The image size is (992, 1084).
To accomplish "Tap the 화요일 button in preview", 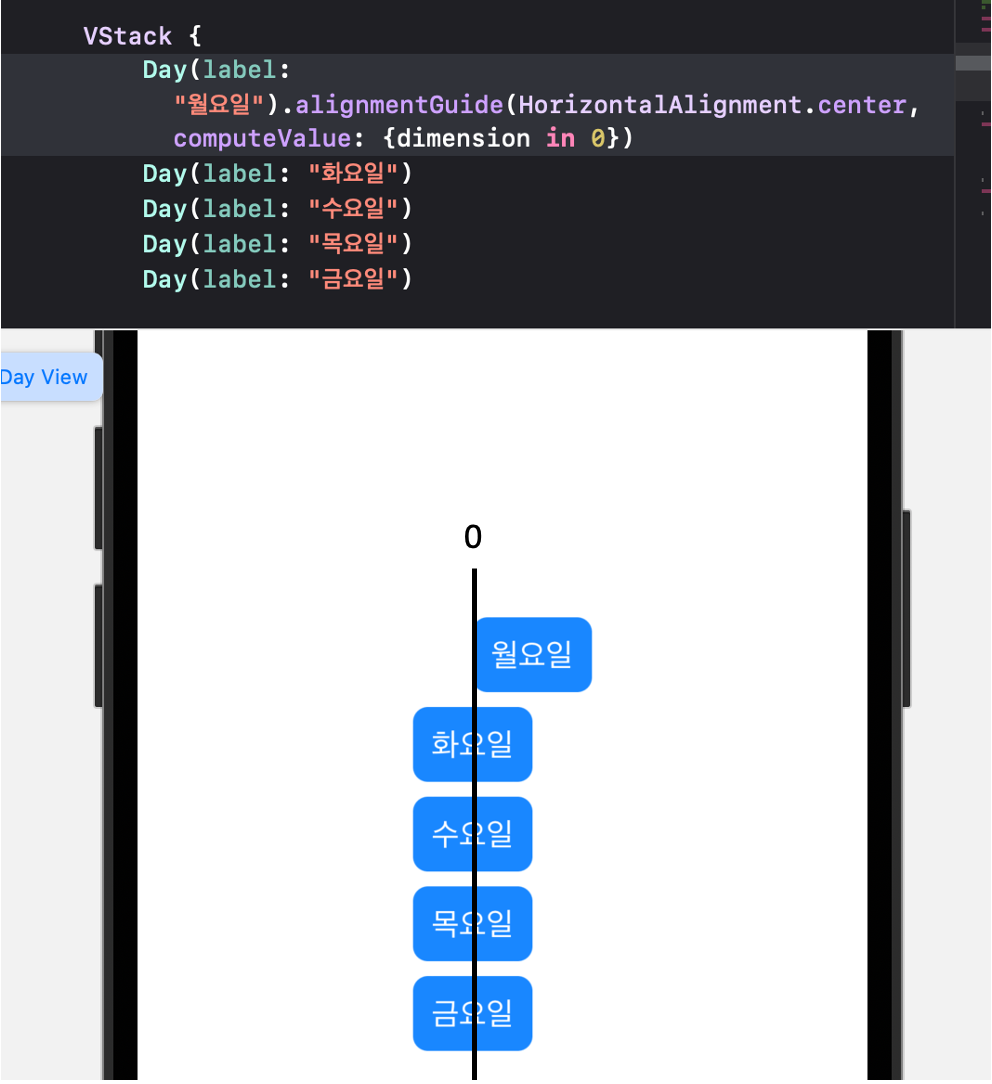I will coord(472,745).
